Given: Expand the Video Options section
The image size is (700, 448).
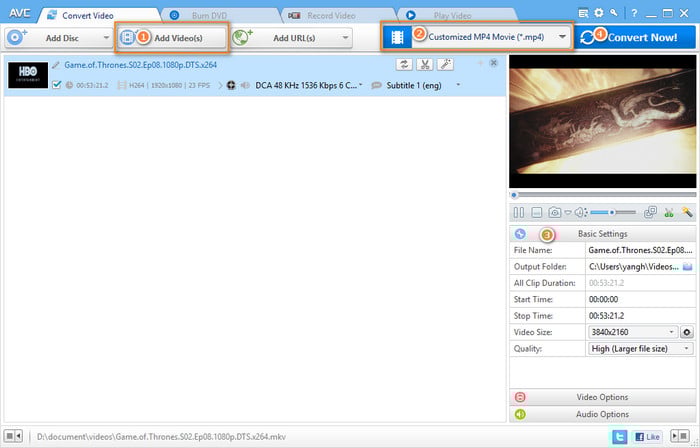Looking at the screenshot, I should coord(603,397).
